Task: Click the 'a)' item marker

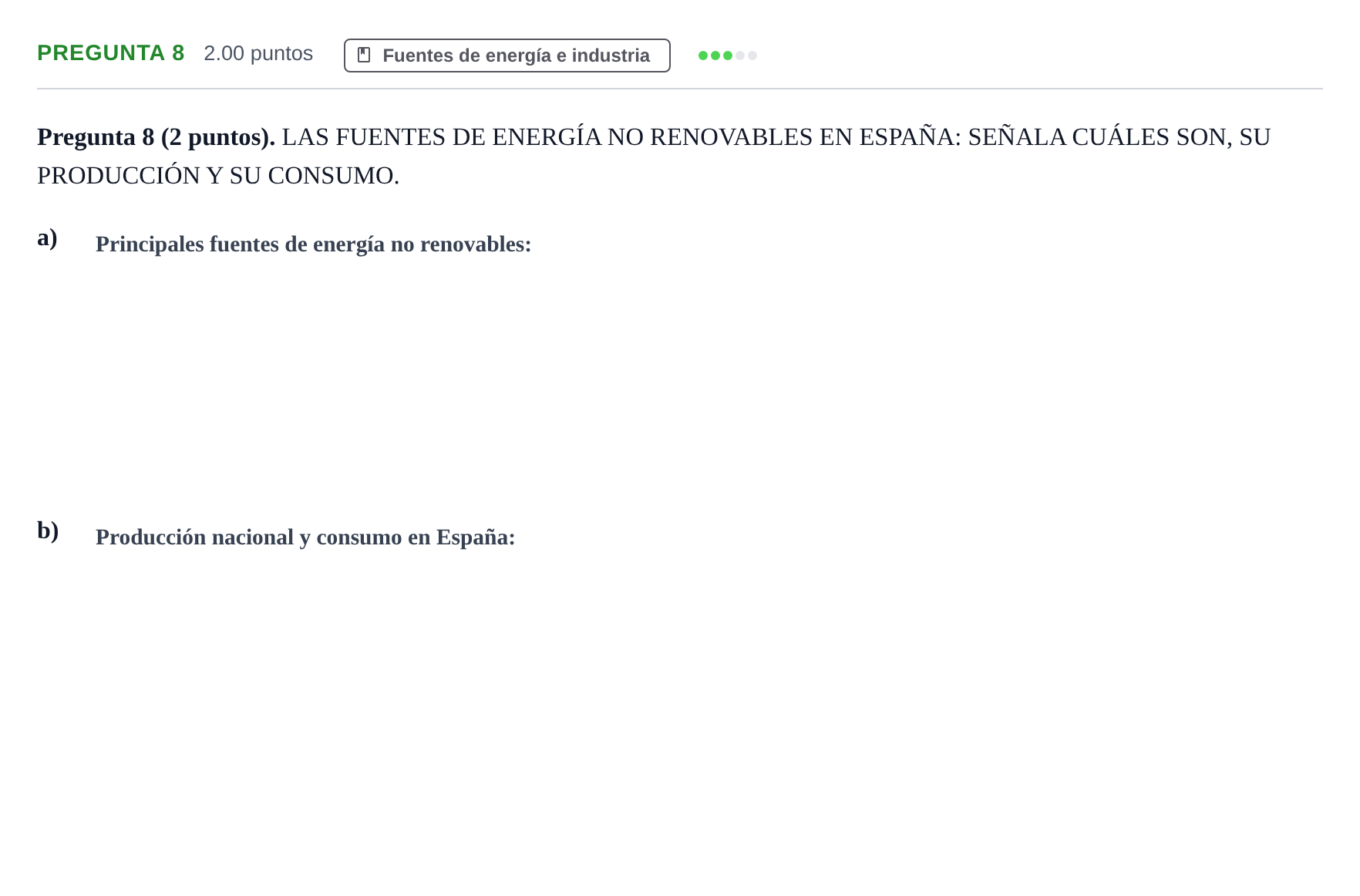Action: (47, 237)
